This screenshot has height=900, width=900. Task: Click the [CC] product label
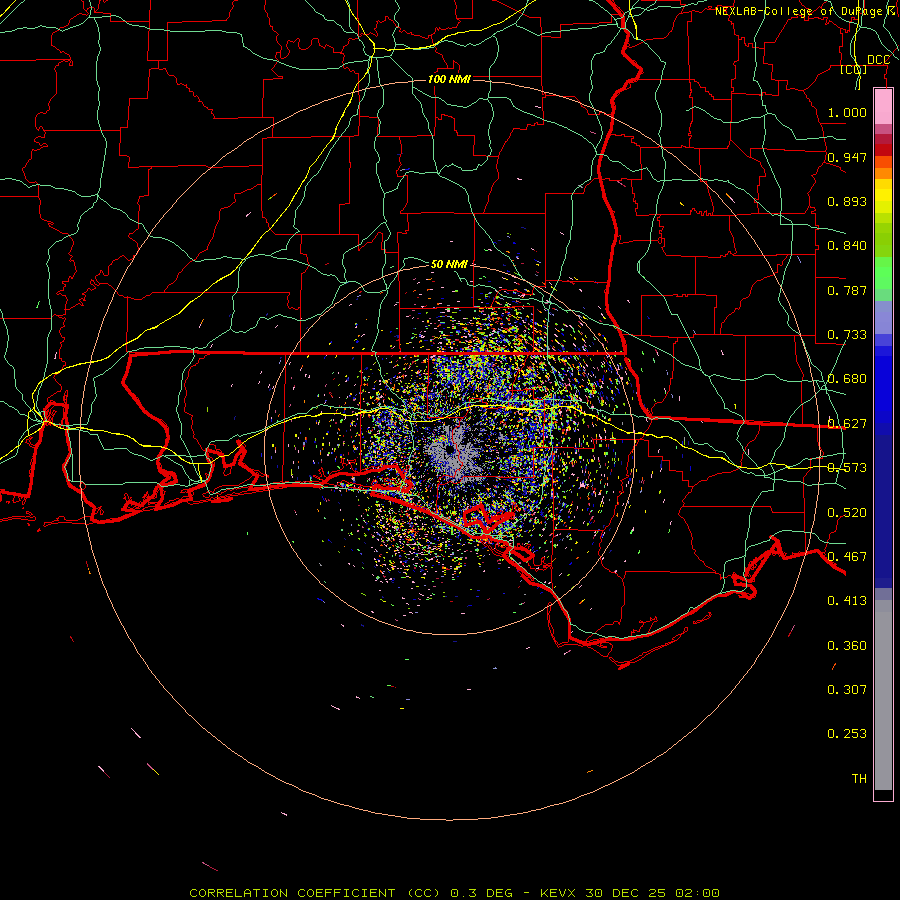(854, 69)
